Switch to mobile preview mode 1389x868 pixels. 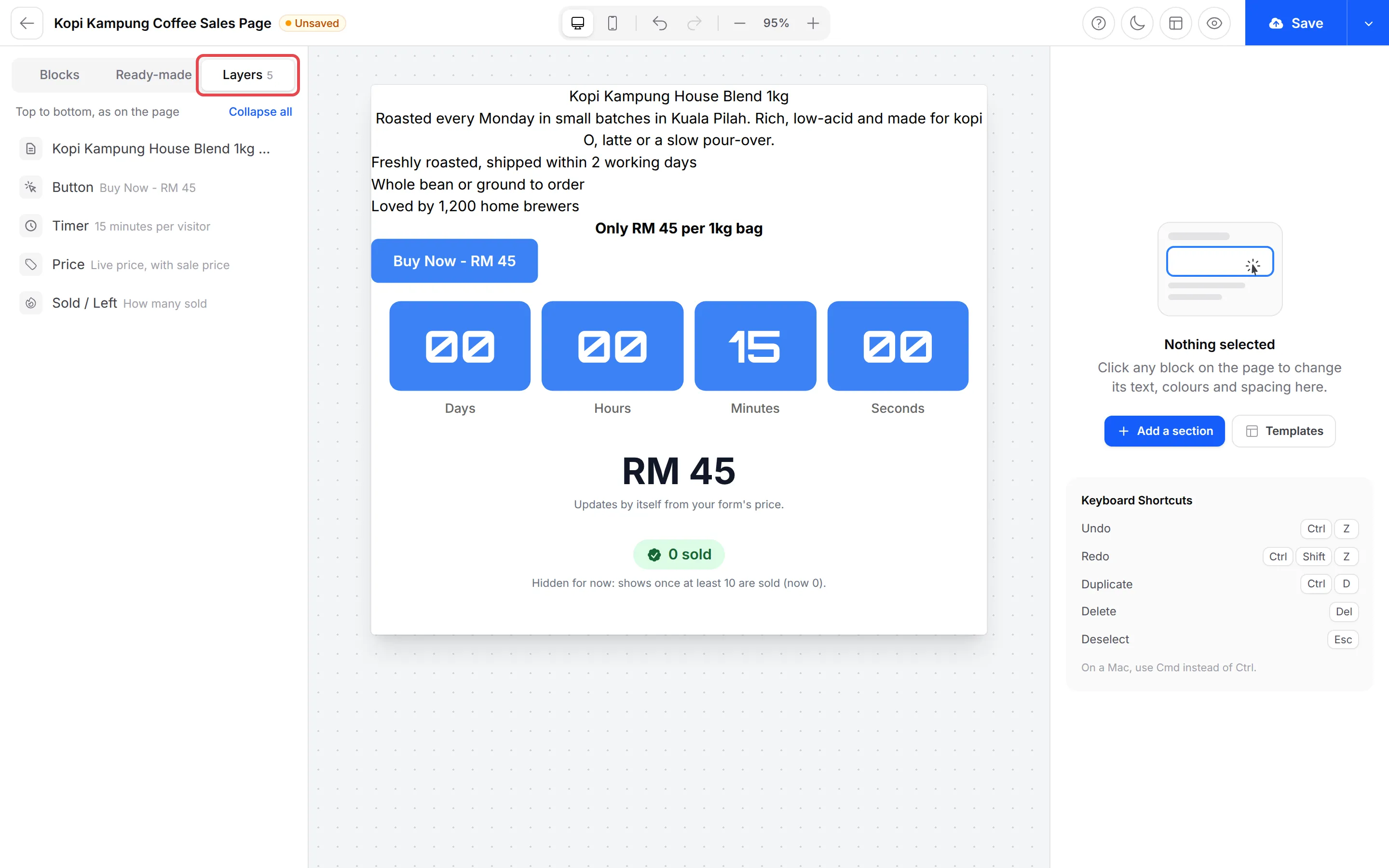point(613,23)
